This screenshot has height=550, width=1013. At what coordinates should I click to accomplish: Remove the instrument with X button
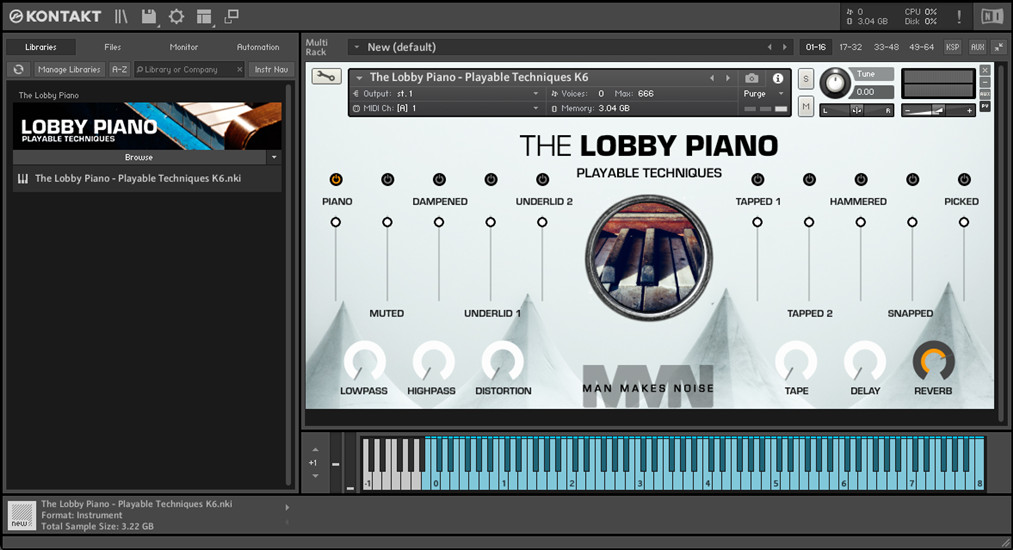pyautogui.click(x=985, y=70)
